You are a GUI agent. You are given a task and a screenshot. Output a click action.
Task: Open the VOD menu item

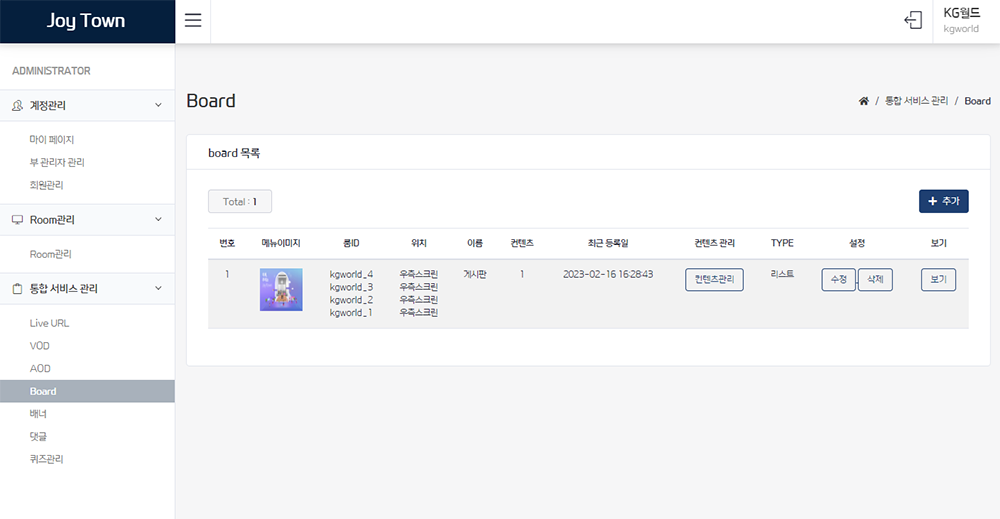pyautogui.click(x=40, y=346)
